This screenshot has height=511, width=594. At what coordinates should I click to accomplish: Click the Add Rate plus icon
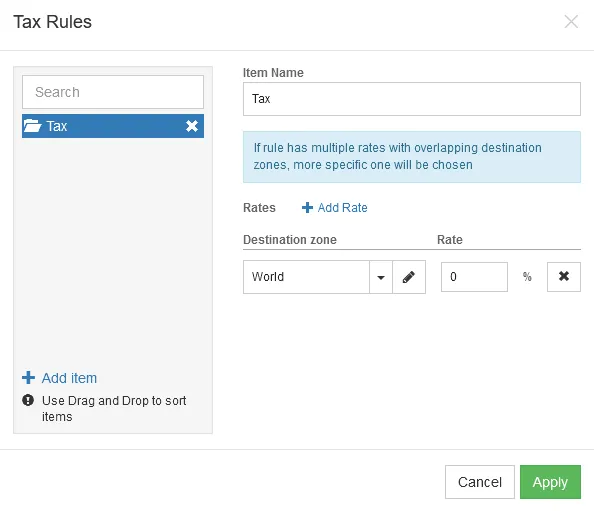pos(307,208)
